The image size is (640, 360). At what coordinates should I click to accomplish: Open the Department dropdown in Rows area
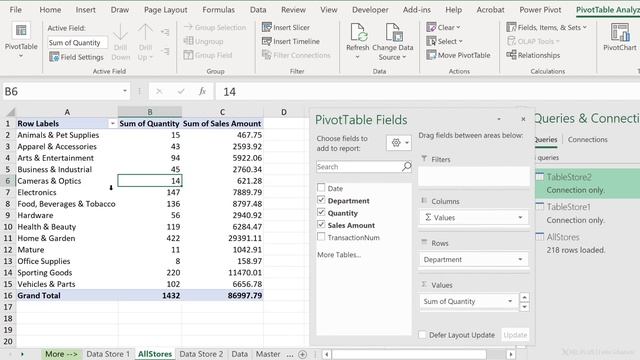point(520,259)
